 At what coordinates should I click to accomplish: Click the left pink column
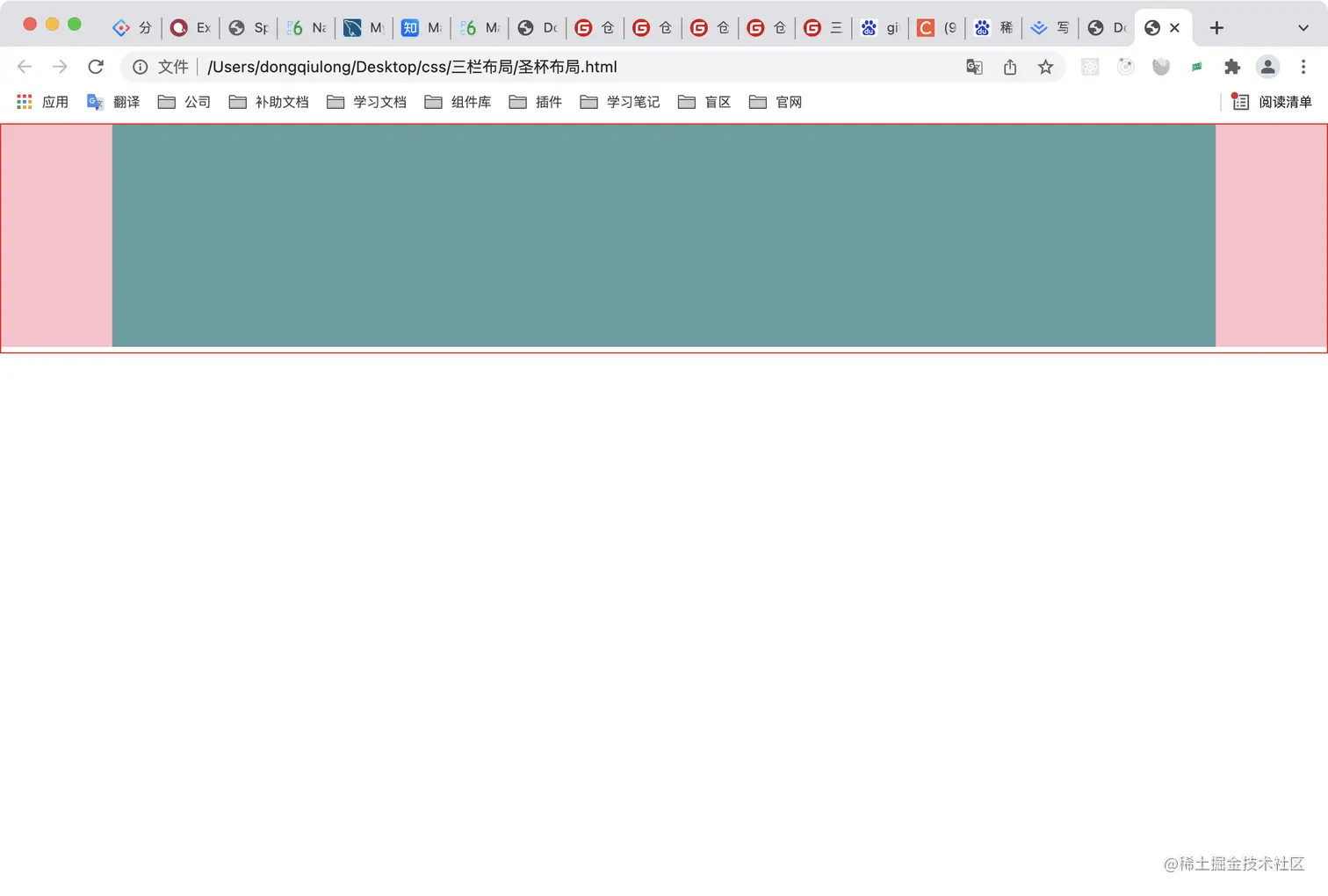coord(56,235)
